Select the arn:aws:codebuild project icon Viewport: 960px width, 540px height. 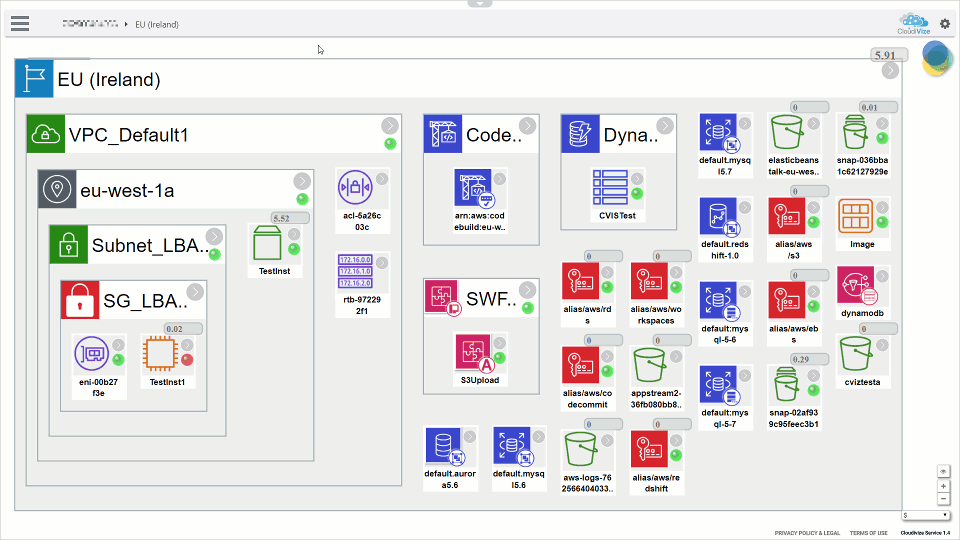pyautogui.click(x=473, y=188)
